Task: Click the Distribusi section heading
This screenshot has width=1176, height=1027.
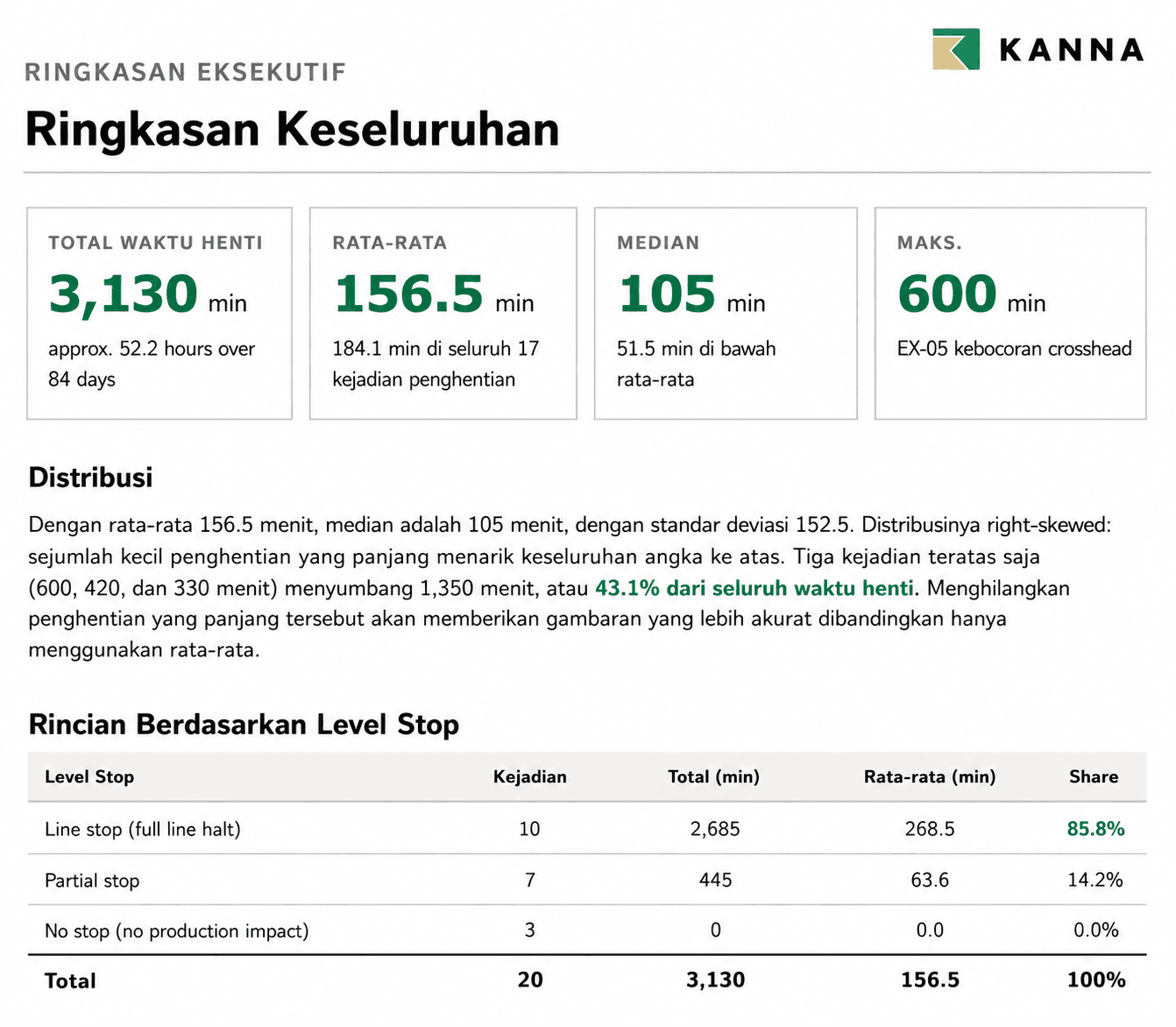Action: point(90,478)
